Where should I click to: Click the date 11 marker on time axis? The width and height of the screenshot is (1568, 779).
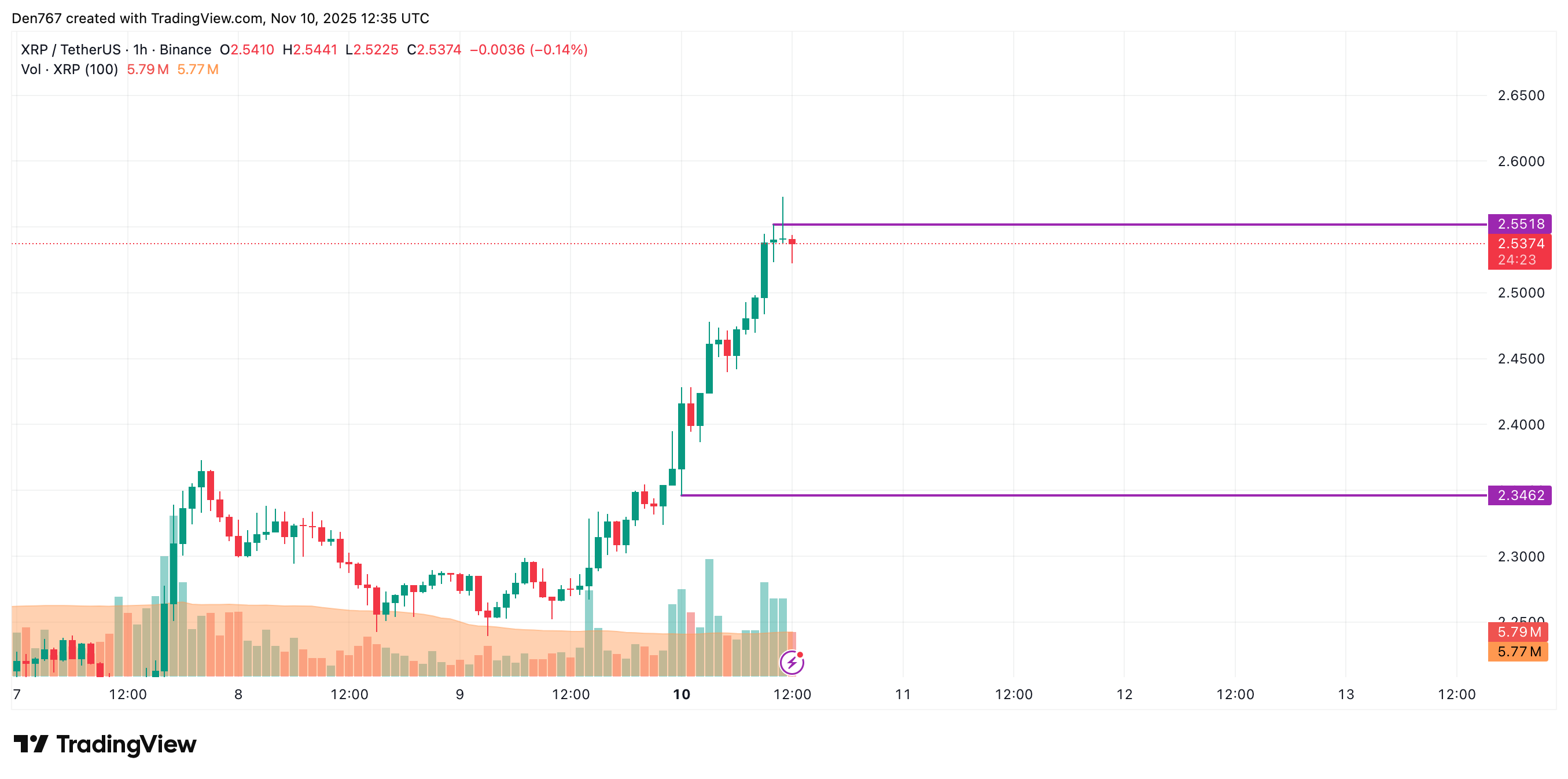903,695
